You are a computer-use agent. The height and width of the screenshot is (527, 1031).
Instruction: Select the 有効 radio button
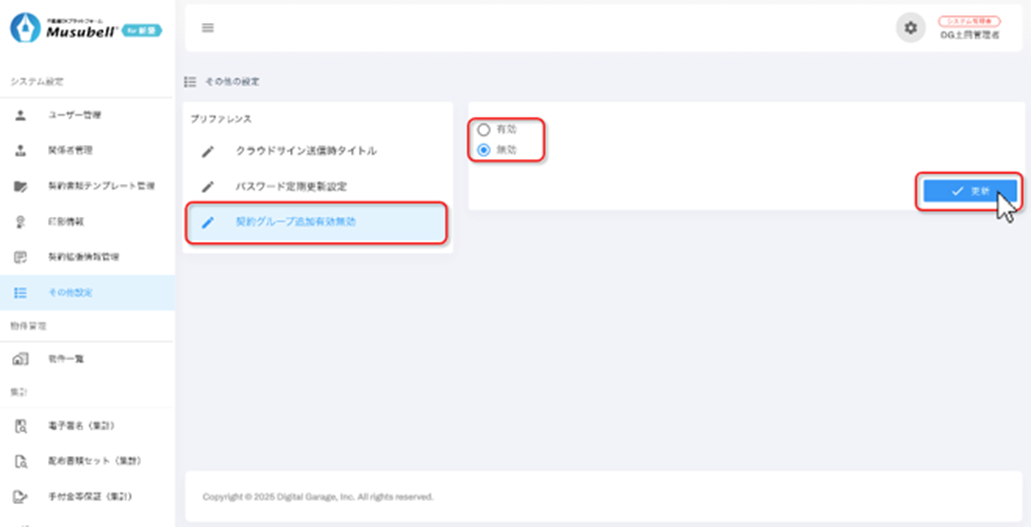point(484,130)
